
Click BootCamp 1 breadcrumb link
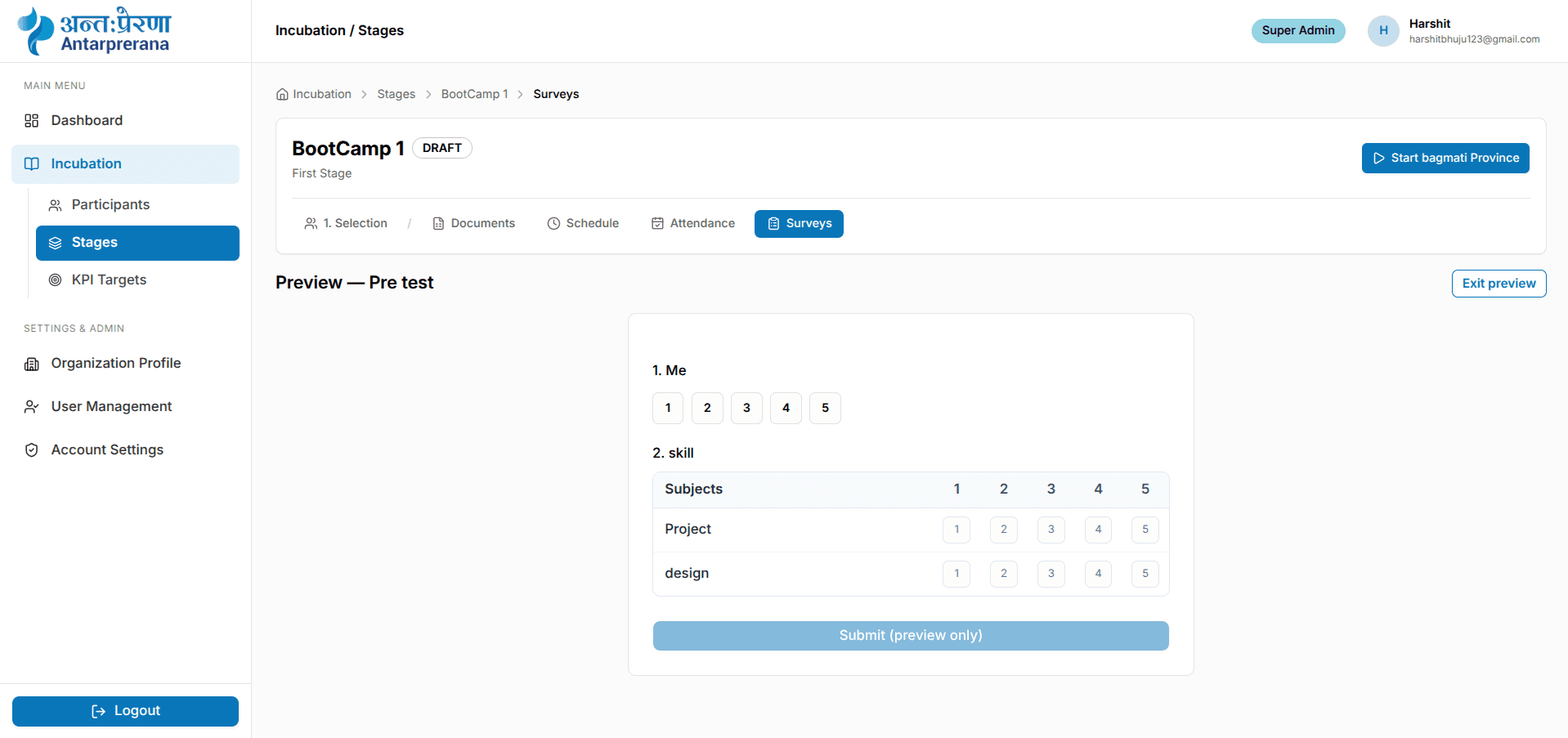[x=474, y=94]
